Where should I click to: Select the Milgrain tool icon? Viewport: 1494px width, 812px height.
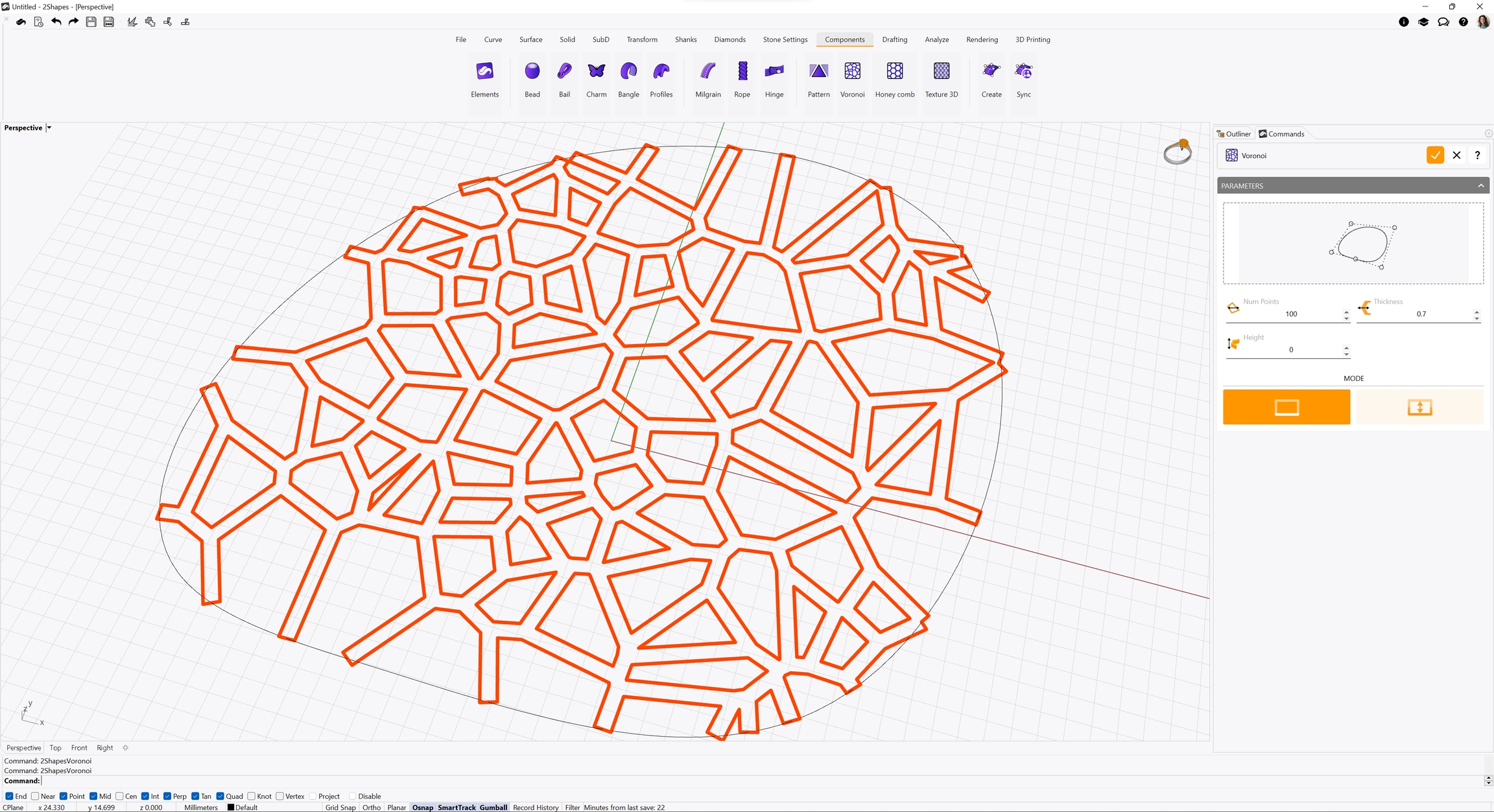point(707,71)
